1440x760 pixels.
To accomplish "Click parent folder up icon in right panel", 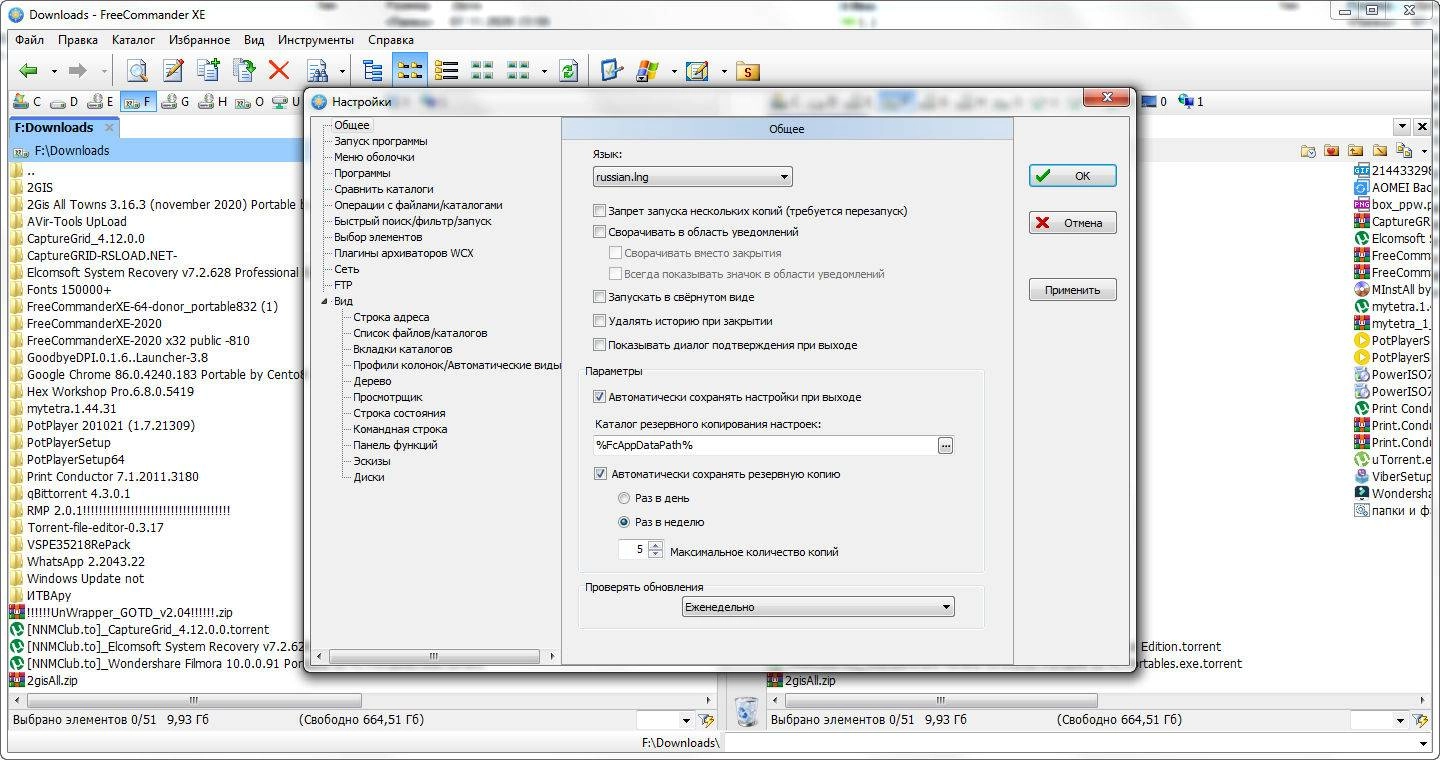I will coord(1355,151).
